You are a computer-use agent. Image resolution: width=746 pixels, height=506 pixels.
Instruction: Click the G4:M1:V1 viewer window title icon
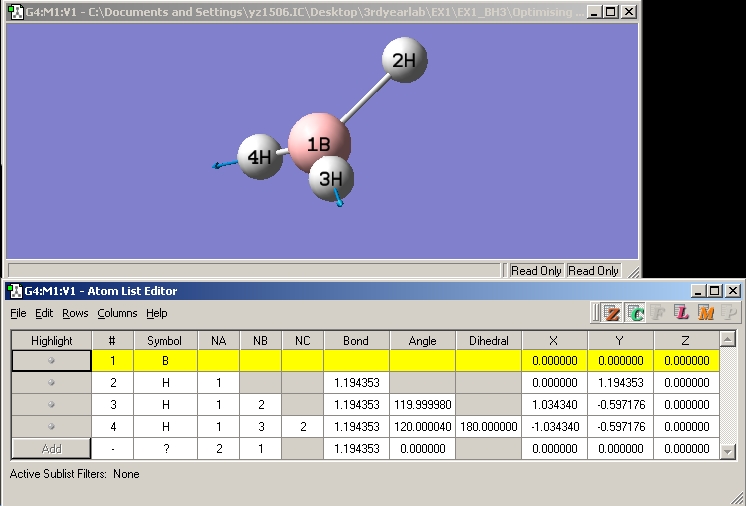(16, 11)
